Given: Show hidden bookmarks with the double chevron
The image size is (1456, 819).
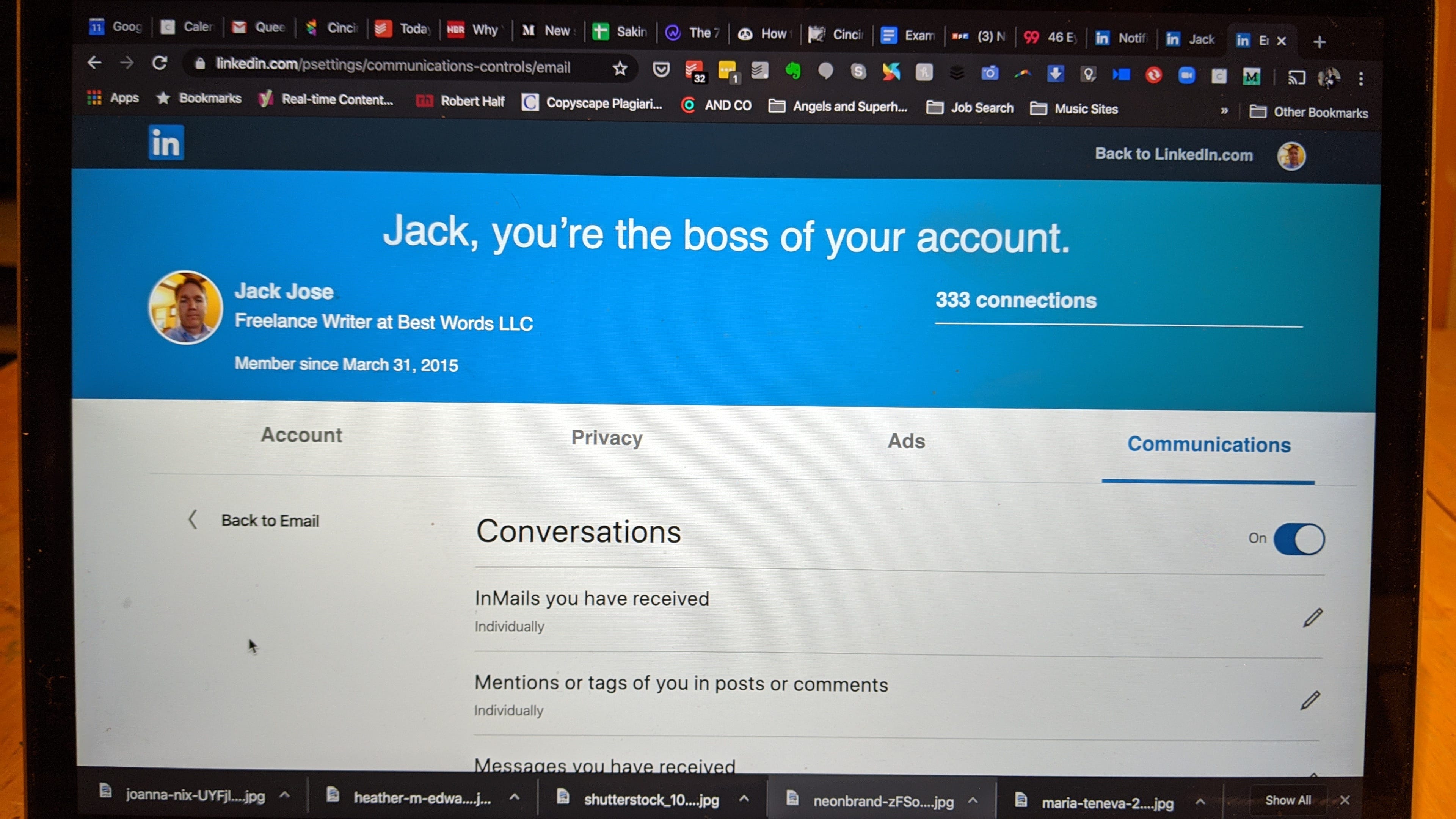Looking at the screenshot, I should (x=1224, y=111).
